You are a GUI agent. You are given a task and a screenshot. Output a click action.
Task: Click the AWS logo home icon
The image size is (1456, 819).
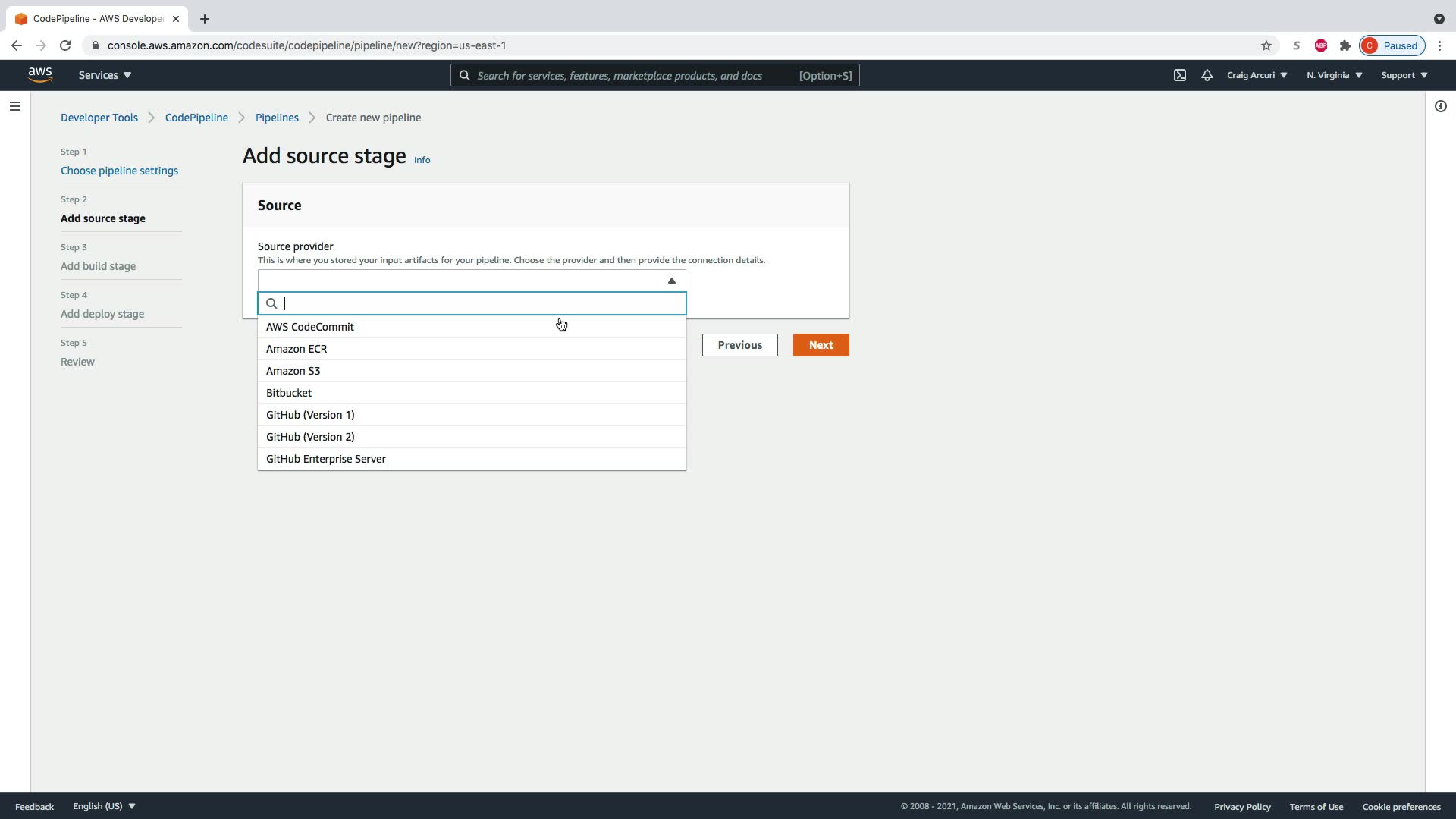(x=39, y=74)
